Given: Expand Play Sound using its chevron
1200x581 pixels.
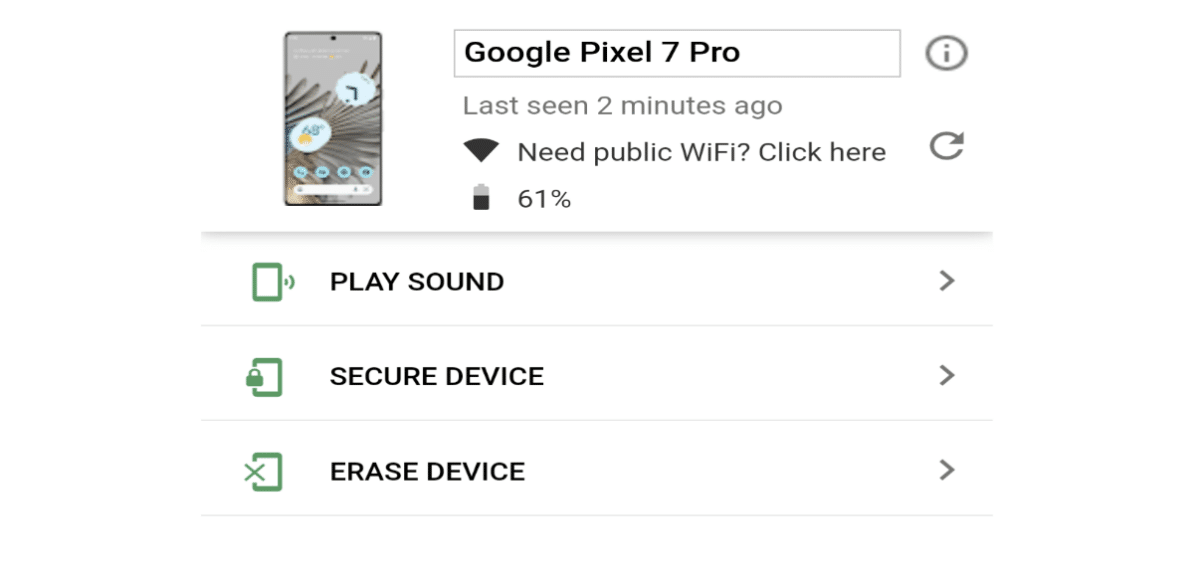Looking at the screenshot, I should pos(947,281).
